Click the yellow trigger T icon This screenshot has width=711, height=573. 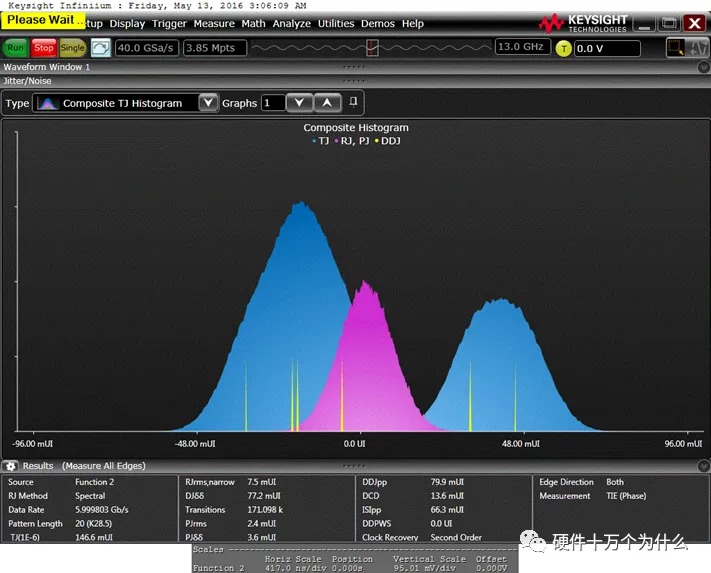click(564, 48)
